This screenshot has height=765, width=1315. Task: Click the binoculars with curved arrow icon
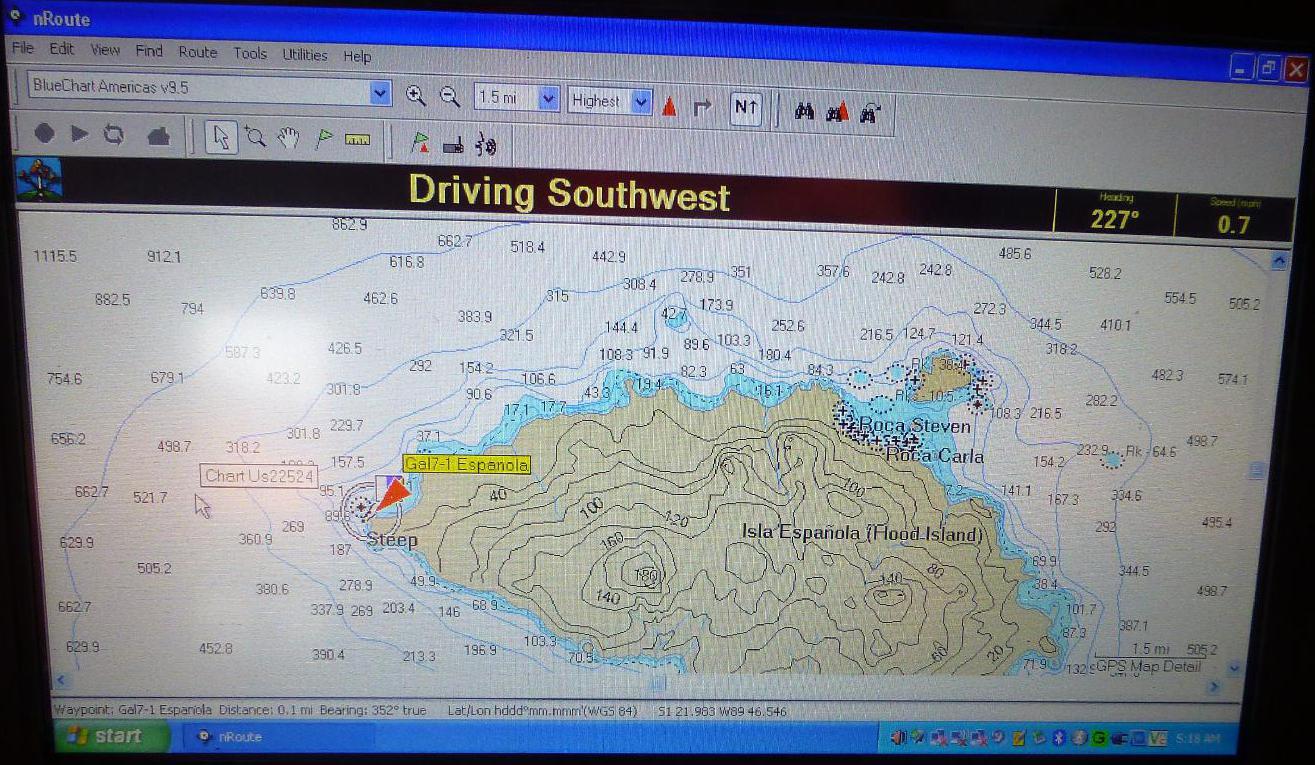pyautogui.click(x=871, y=114)
